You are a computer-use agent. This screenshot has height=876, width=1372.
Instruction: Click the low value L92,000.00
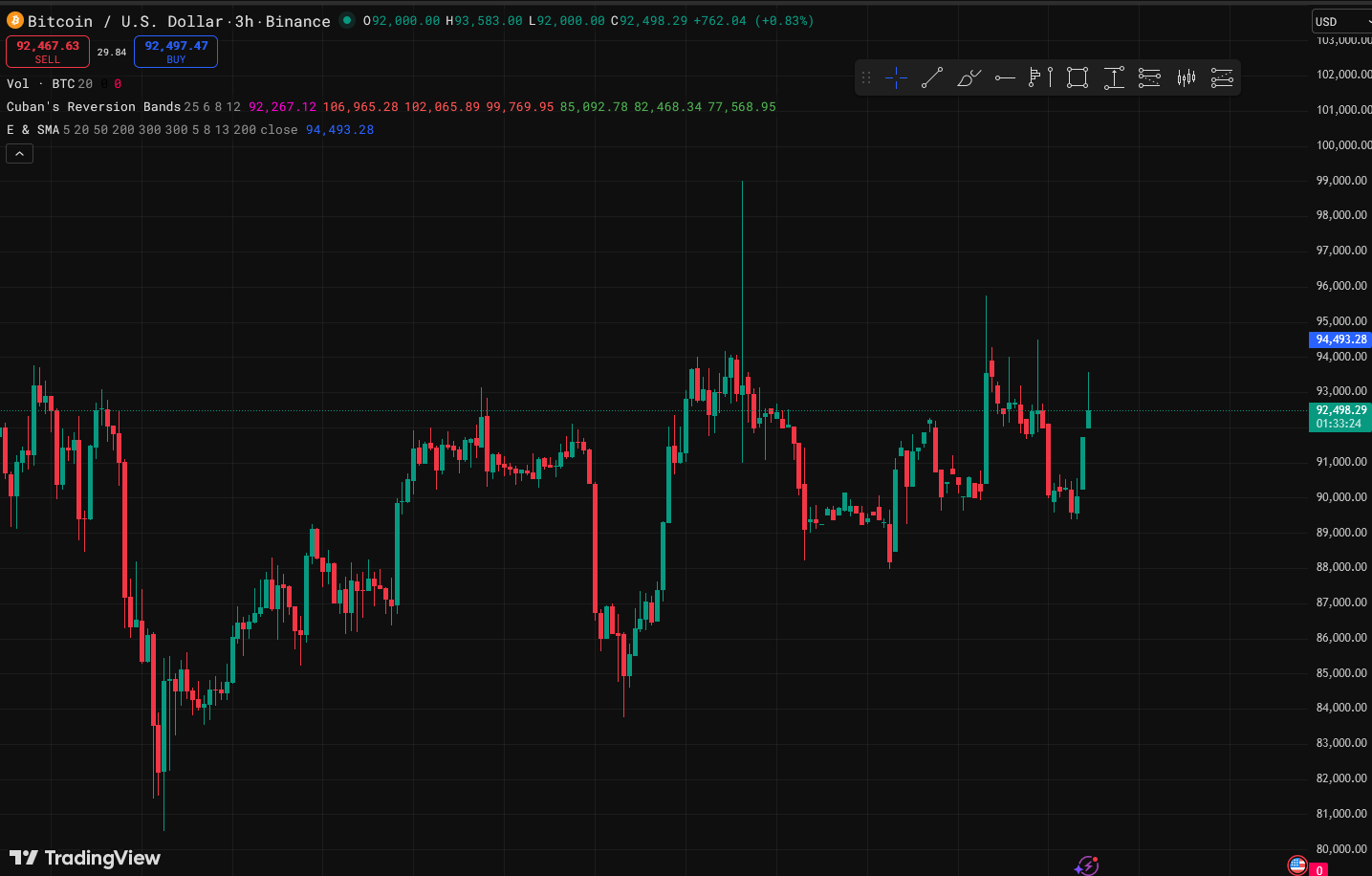(x=567, y=21)
